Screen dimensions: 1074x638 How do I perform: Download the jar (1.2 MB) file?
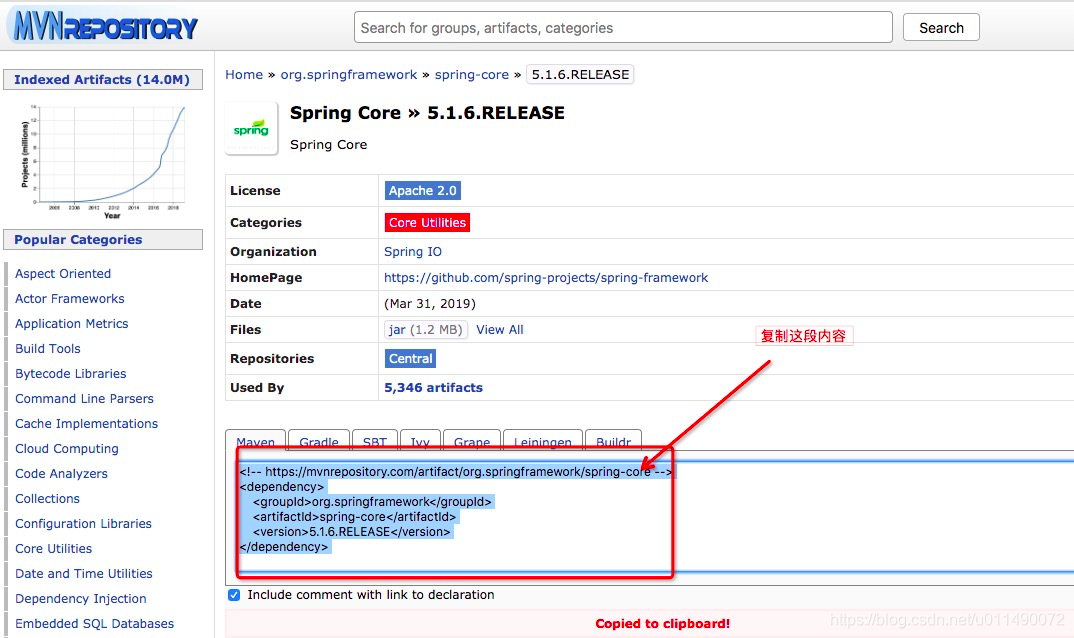pos(425,330)
